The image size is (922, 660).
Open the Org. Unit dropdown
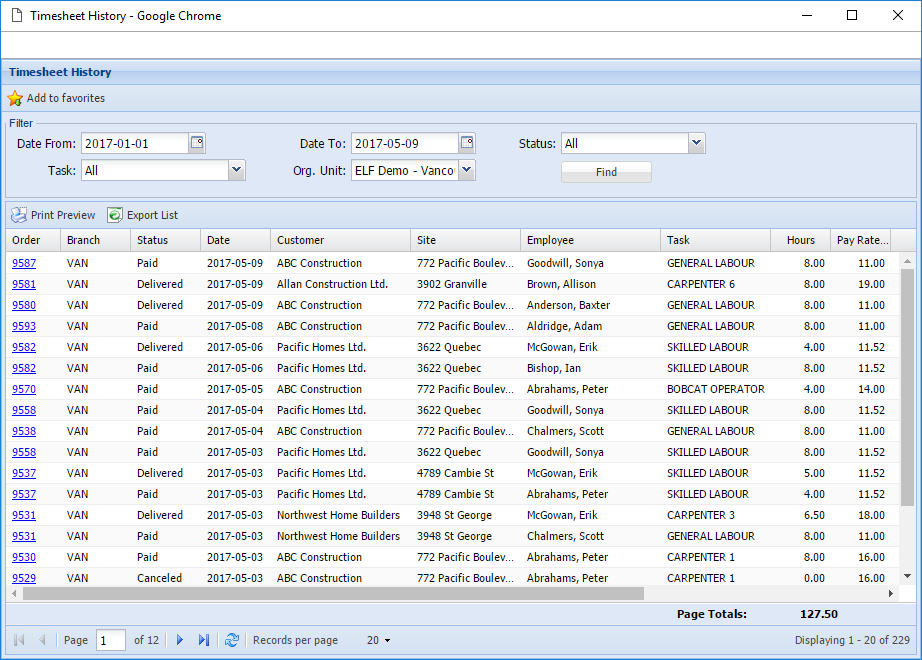[x=466, y=170]
